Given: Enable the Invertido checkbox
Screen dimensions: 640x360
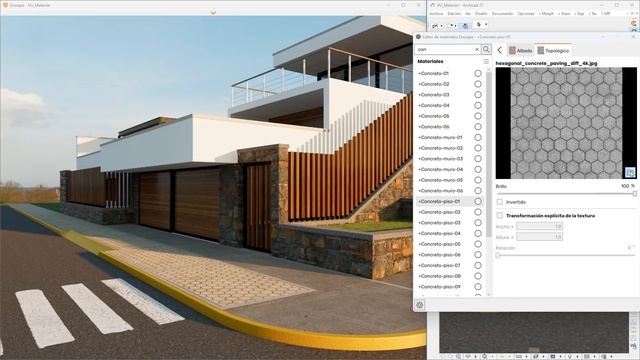Looking at the screenshot, I should tap(500, 202).
